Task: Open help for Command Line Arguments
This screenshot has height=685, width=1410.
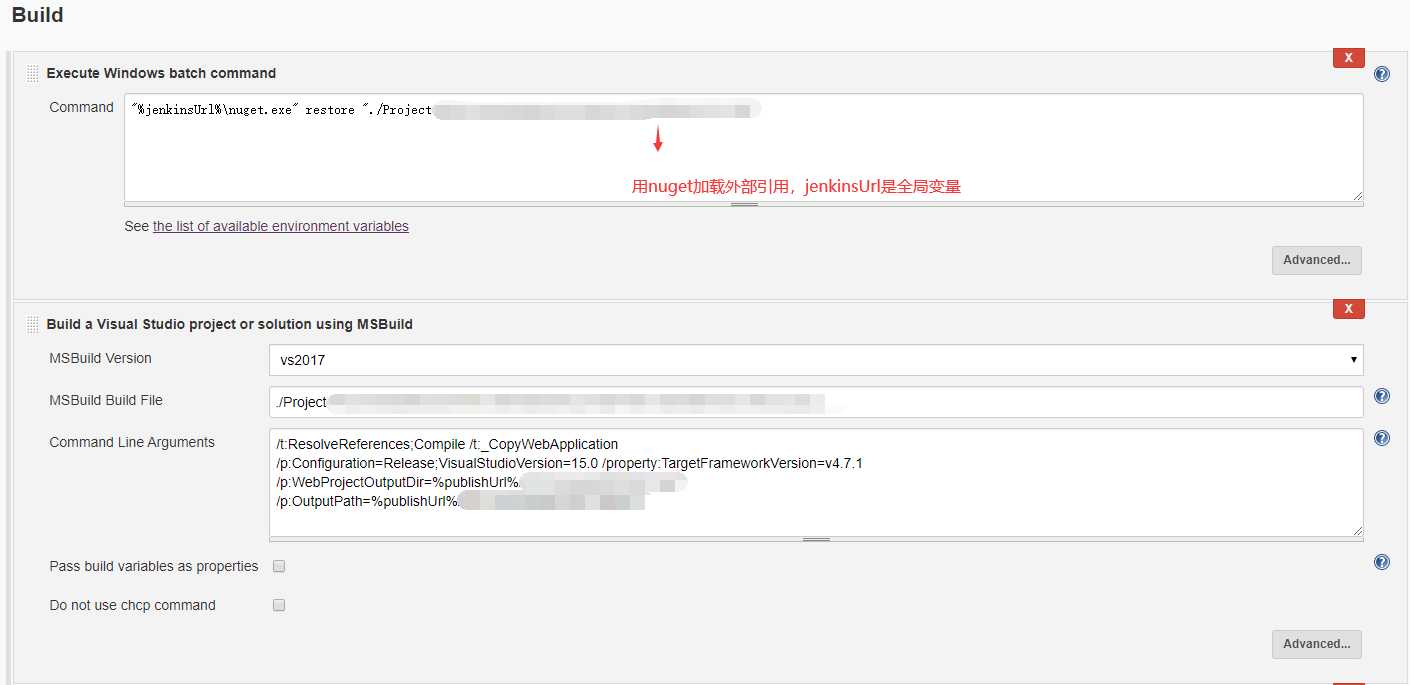Action: coord(1382,438)
